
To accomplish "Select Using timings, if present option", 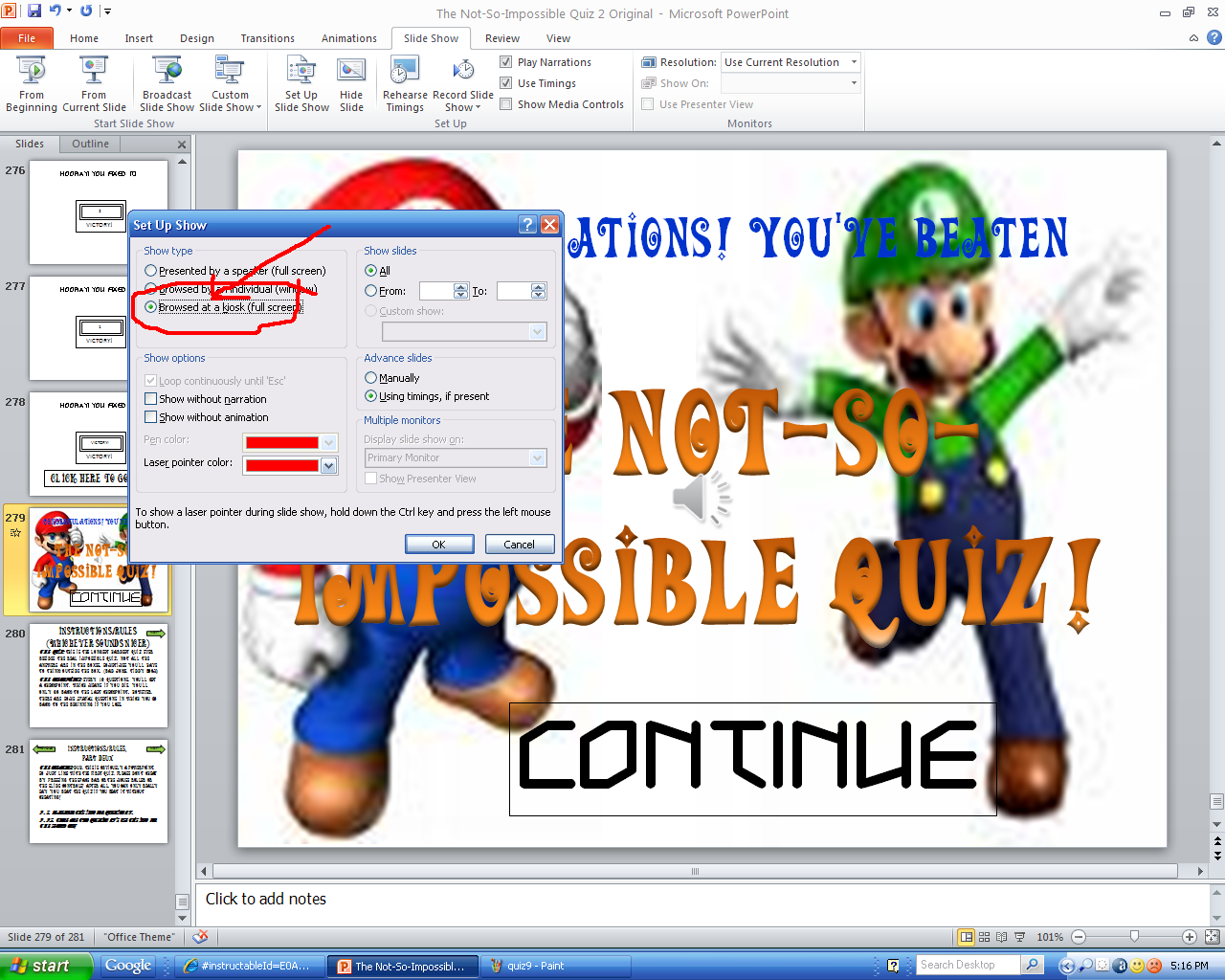I will 370,396.
